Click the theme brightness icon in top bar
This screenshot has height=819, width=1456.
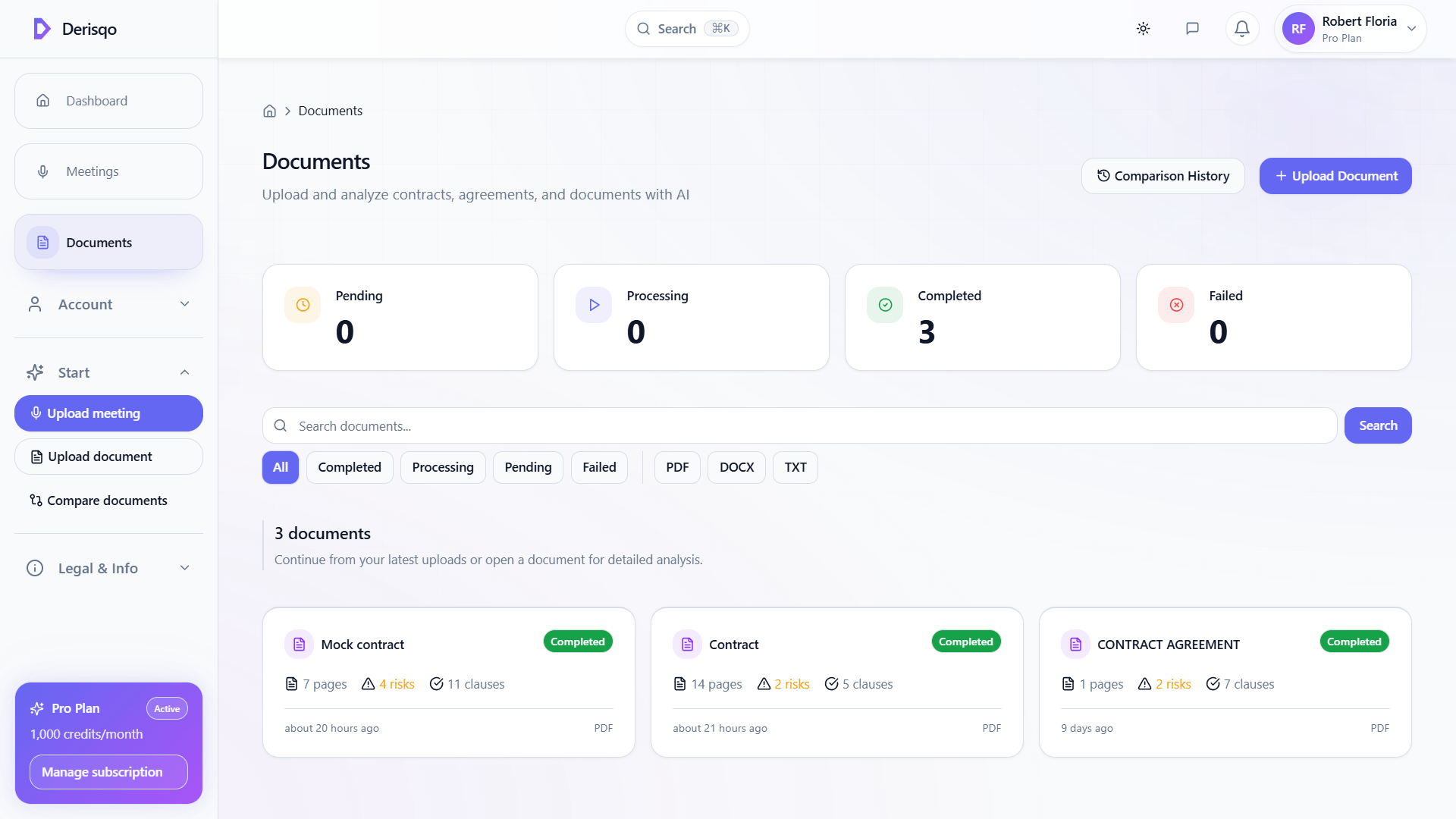click(x=1143, y=28)
